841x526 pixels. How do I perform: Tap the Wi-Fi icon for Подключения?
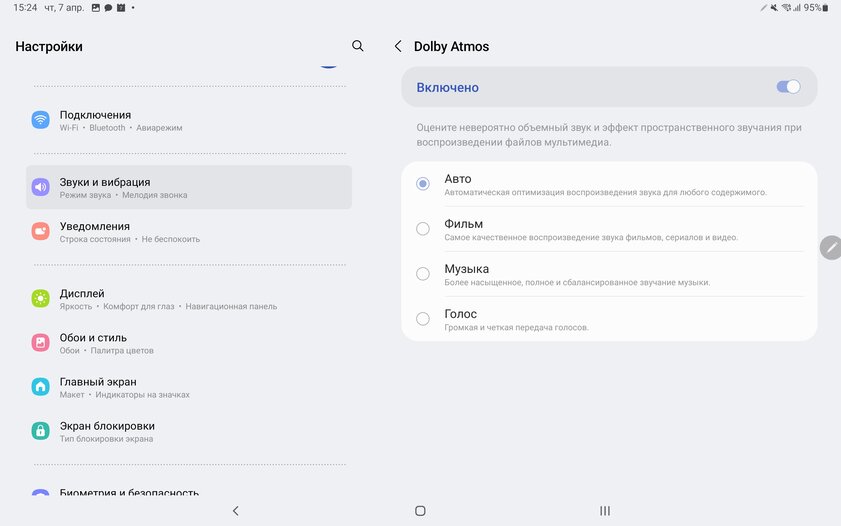pos(41,120)
